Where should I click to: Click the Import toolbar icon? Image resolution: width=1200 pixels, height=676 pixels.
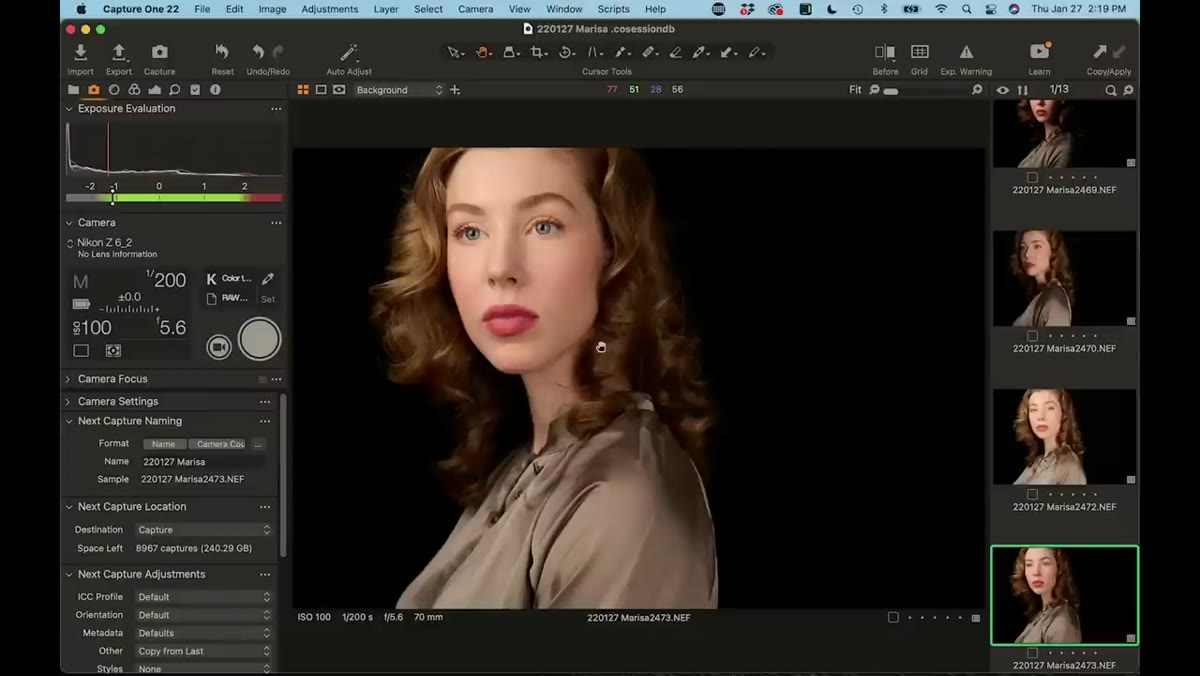(80, 52)
